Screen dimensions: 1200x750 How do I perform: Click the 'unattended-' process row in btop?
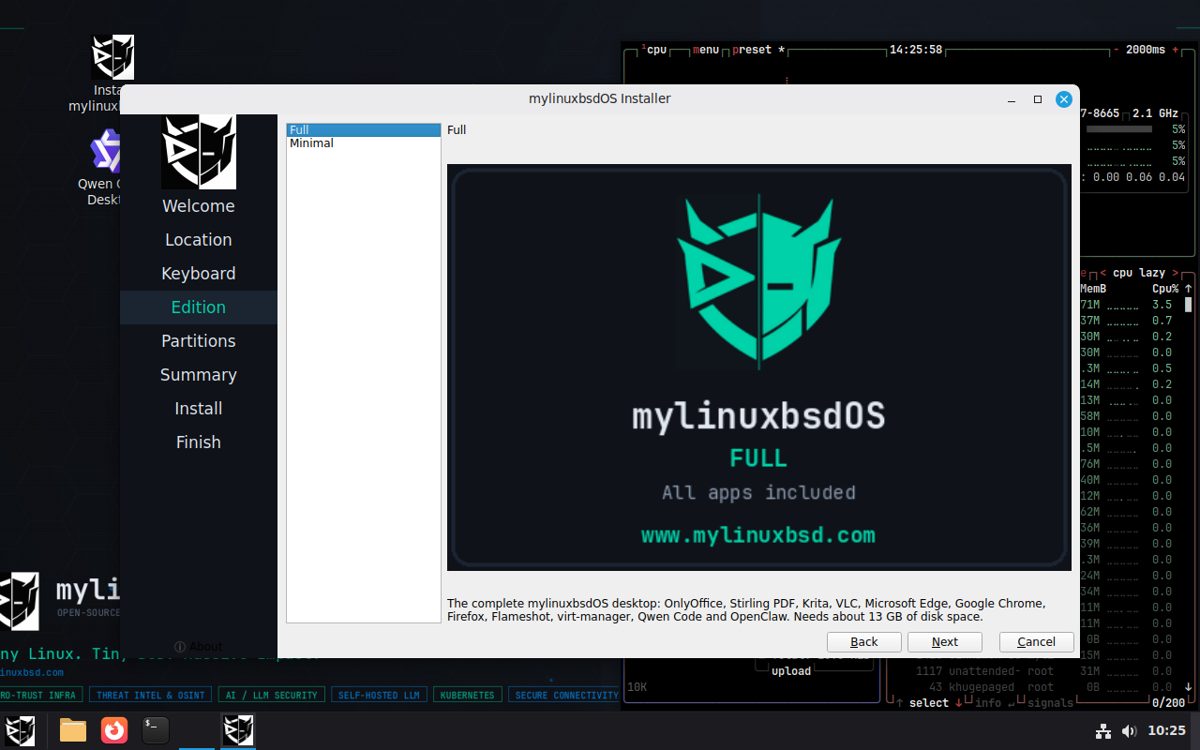pos(1034,671)
